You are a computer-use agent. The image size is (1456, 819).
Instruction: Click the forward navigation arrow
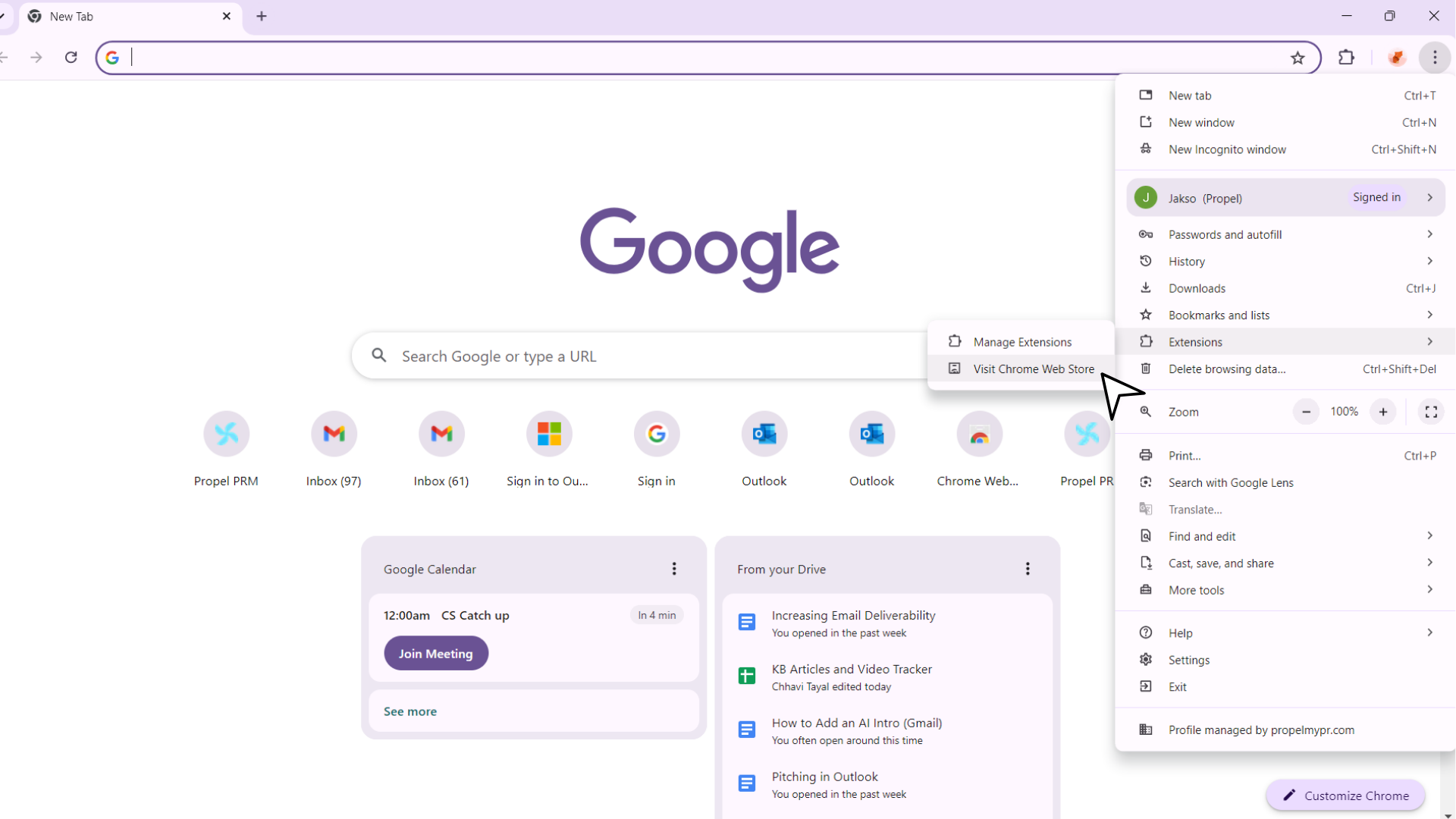pyautogui.click(x=36, y=58)
